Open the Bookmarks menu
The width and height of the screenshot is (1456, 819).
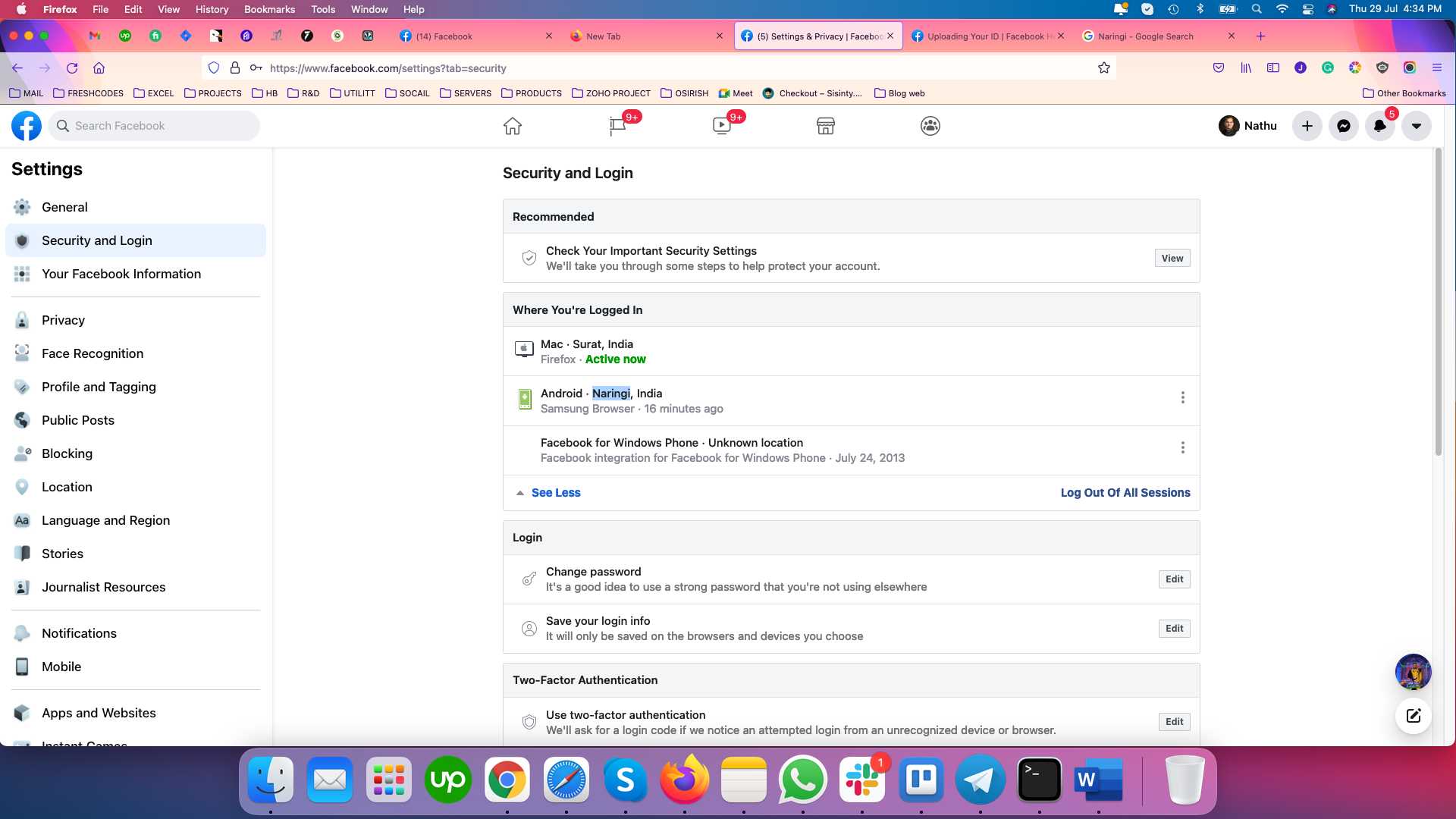click(269, 9)
